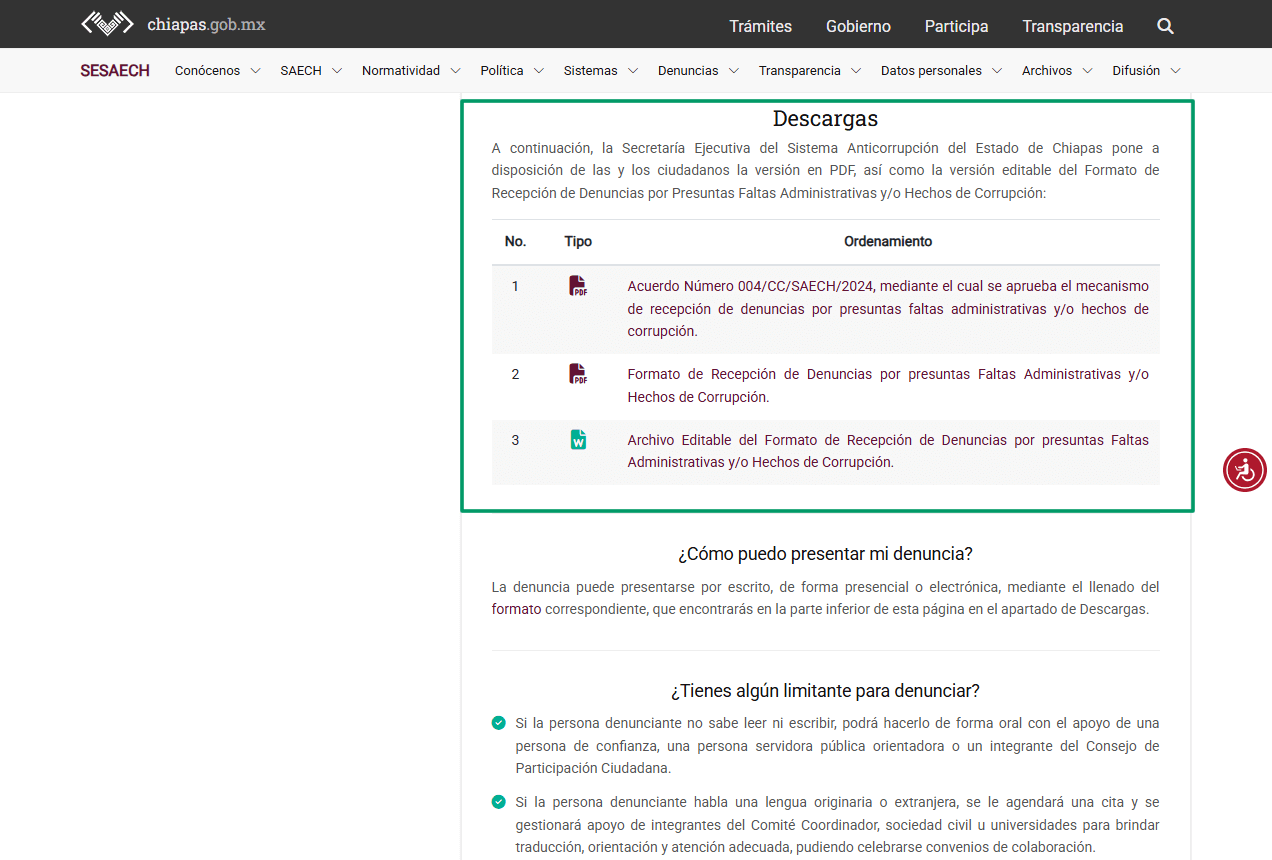The height and width of the screenshot is (860, 1272).
Task: Click the PDF icon for Acuerdo Número 004
Action: pyautogui.click(x=578, y=286)
